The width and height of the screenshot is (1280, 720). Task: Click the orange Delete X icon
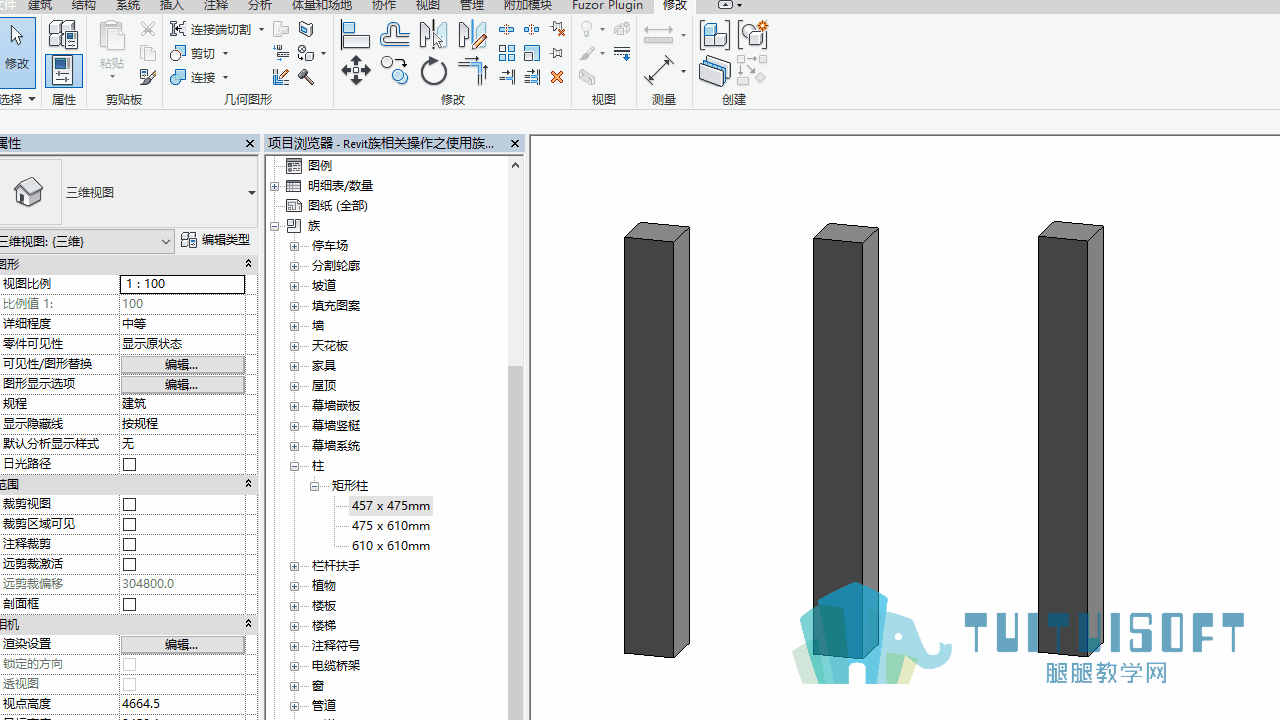pos(557,76)
